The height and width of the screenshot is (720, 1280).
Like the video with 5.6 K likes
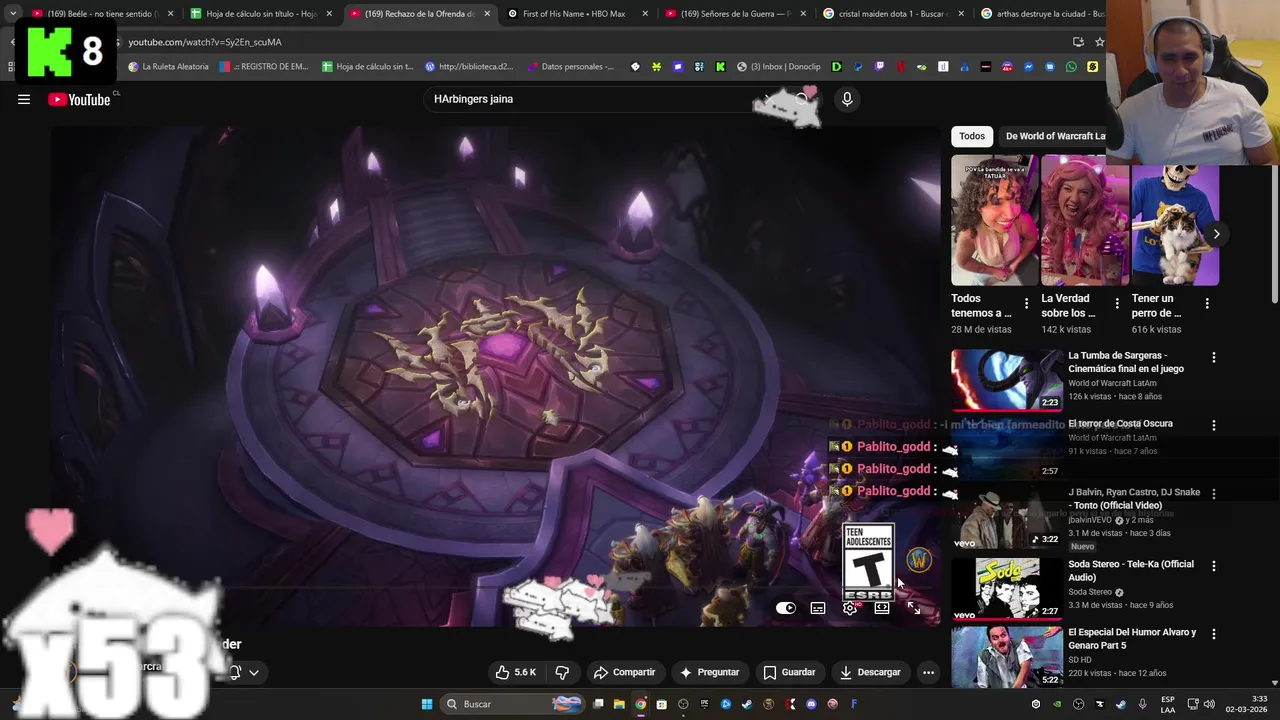pyautogui.click(x=517, y=672)
